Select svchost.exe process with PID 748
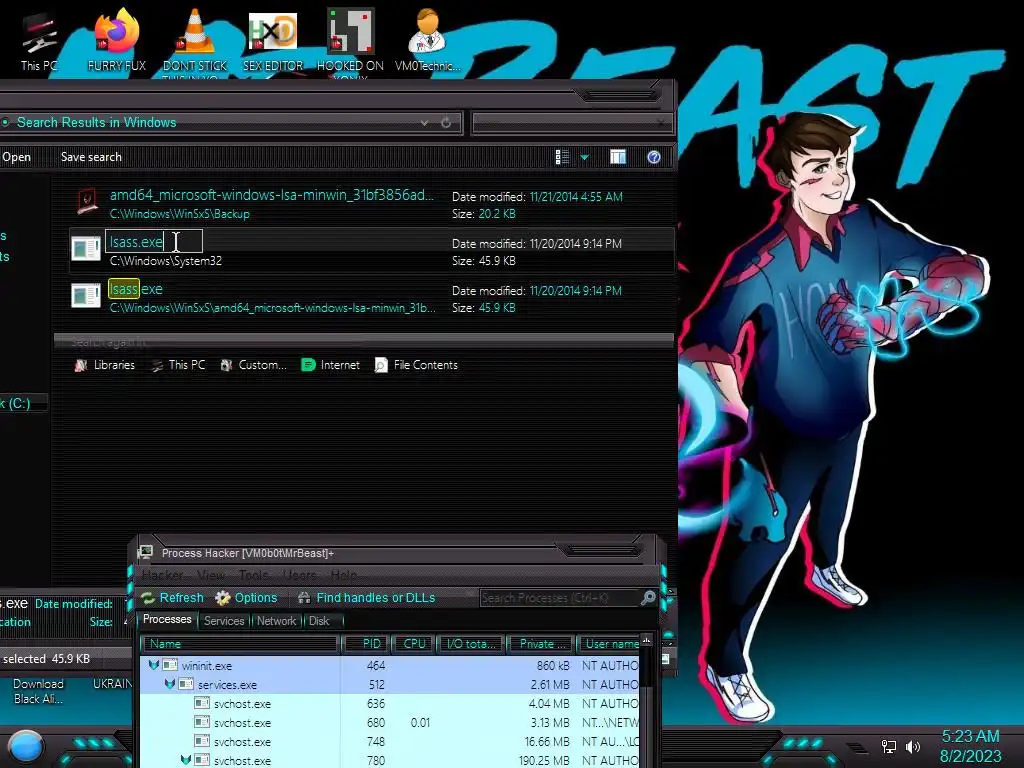 389,742
